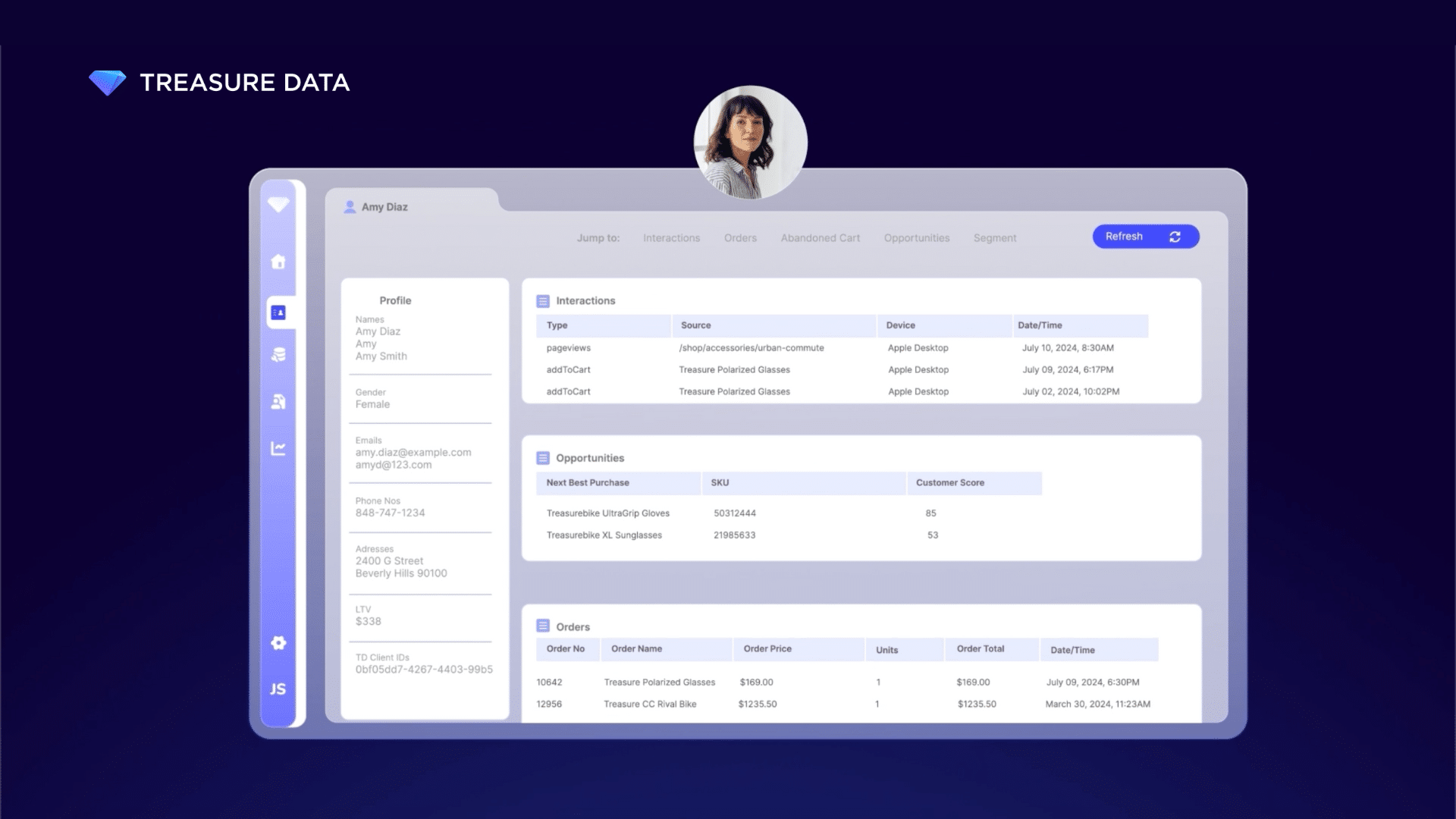Click the JS icon in sidebar
The width and height of the screenshot is (1456, 819).
coord(278,689)
